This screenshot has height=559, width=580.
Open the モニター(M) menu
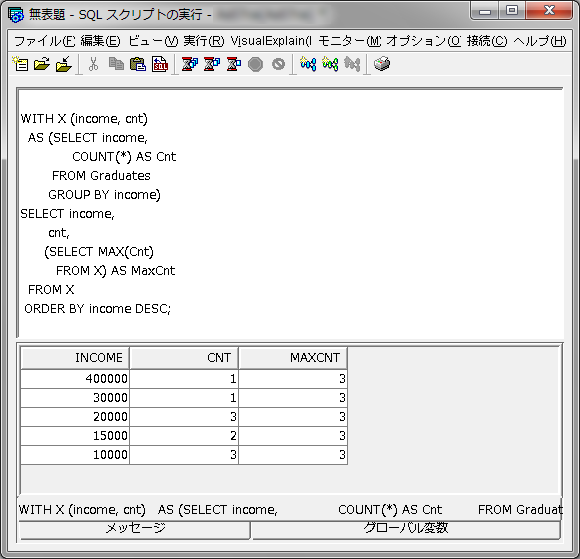coord(350,41)
